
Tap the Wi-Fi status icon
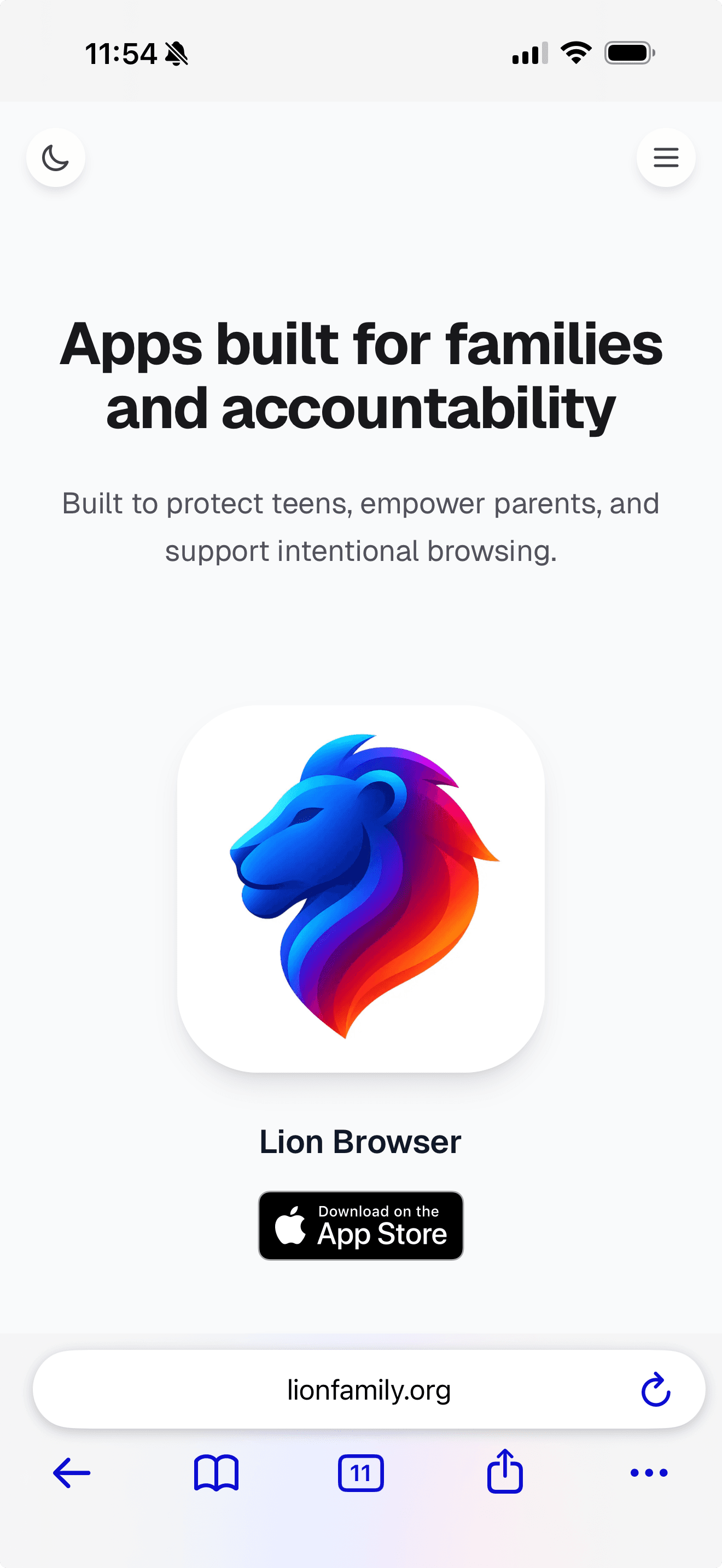[x=576, y=53]
